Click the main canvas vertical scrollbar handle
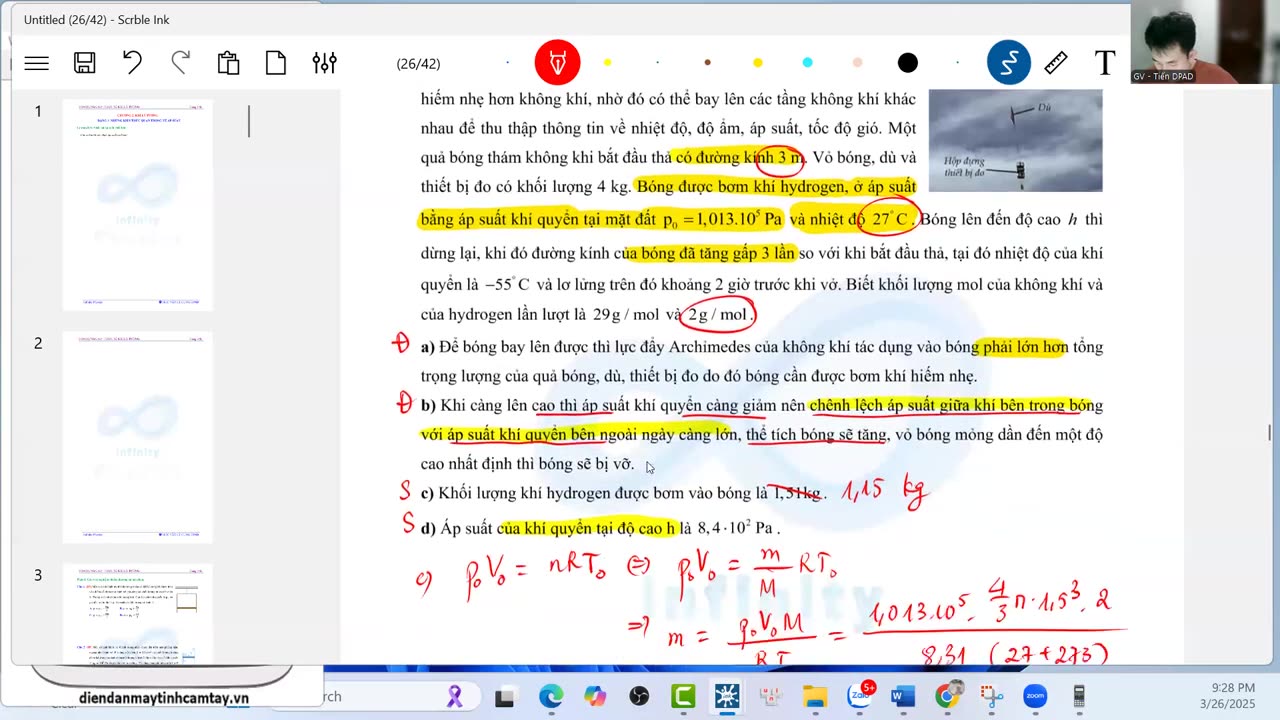The image size is (1280, 720). (1270, 432)
